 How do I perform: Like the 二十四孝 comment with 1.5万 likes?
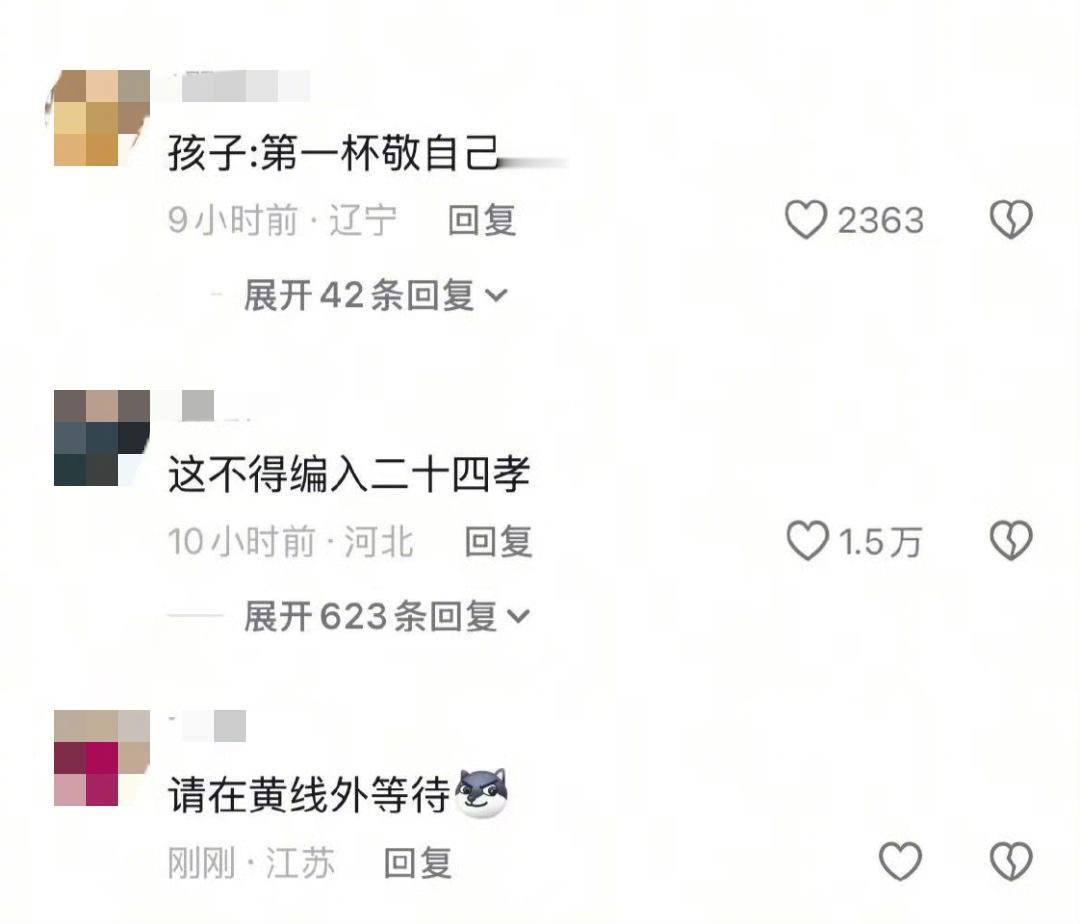(x=807, y=540)
